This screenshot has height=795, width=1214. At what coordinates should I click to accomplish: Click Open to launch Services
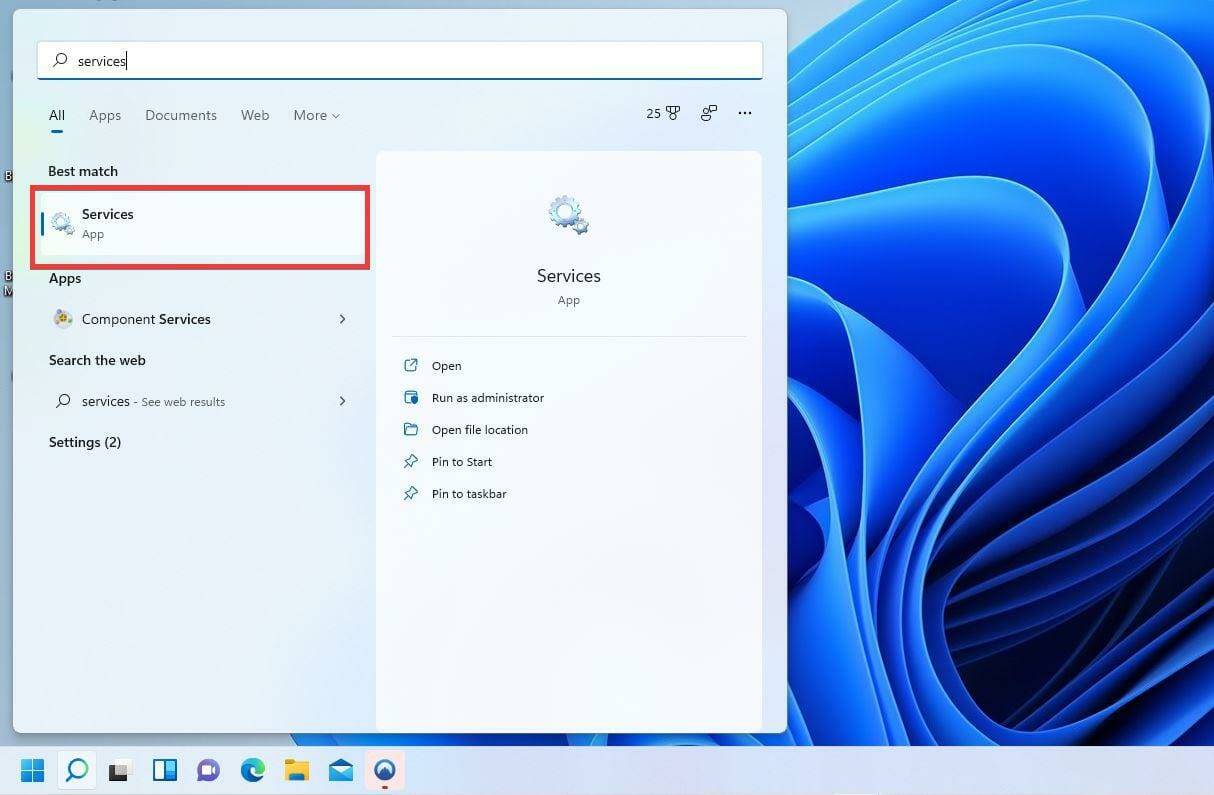tap(446, 365)
